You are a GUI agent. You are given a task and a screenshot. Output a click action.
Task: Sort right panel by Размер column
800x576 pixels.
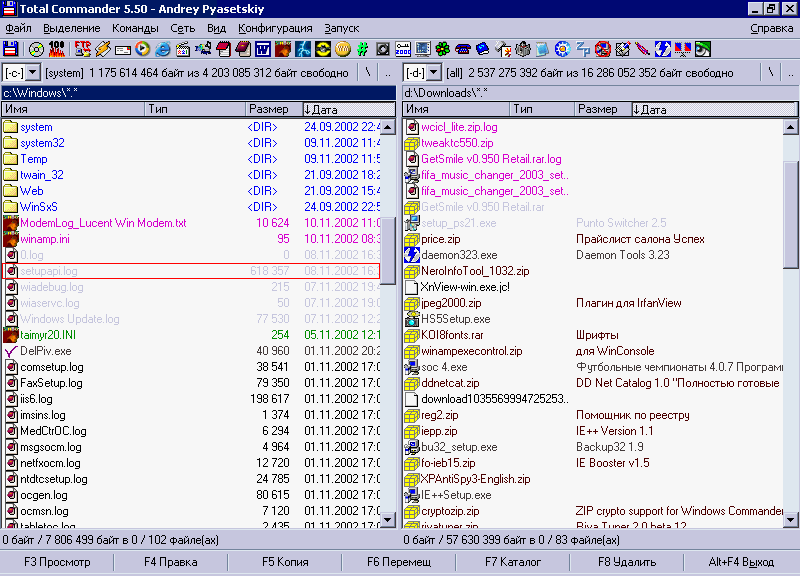598,109
